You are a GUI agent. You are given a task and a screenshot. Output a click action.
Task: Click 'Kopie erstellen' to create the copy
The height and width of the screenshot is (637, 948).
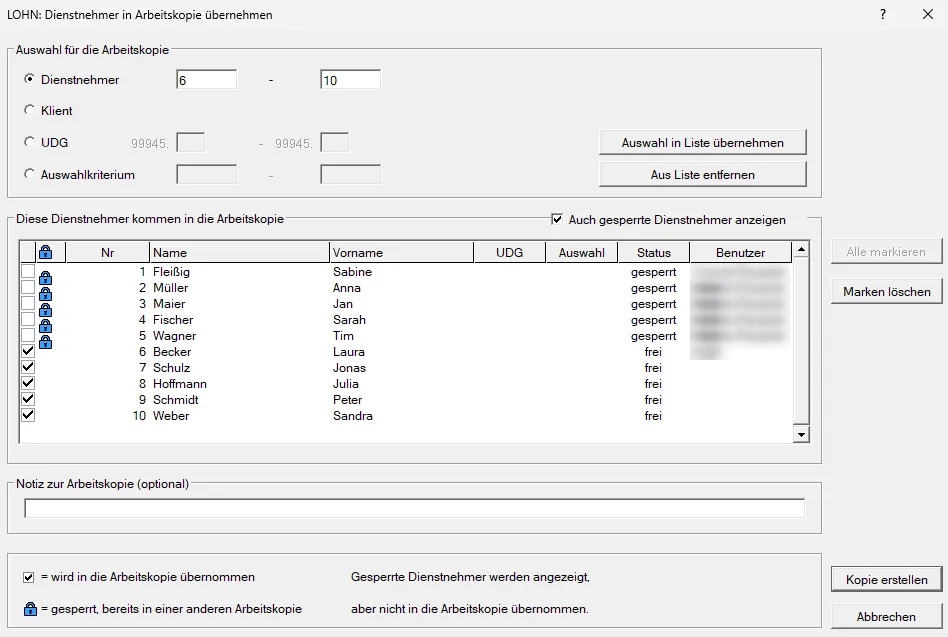[x=887, y=580]
